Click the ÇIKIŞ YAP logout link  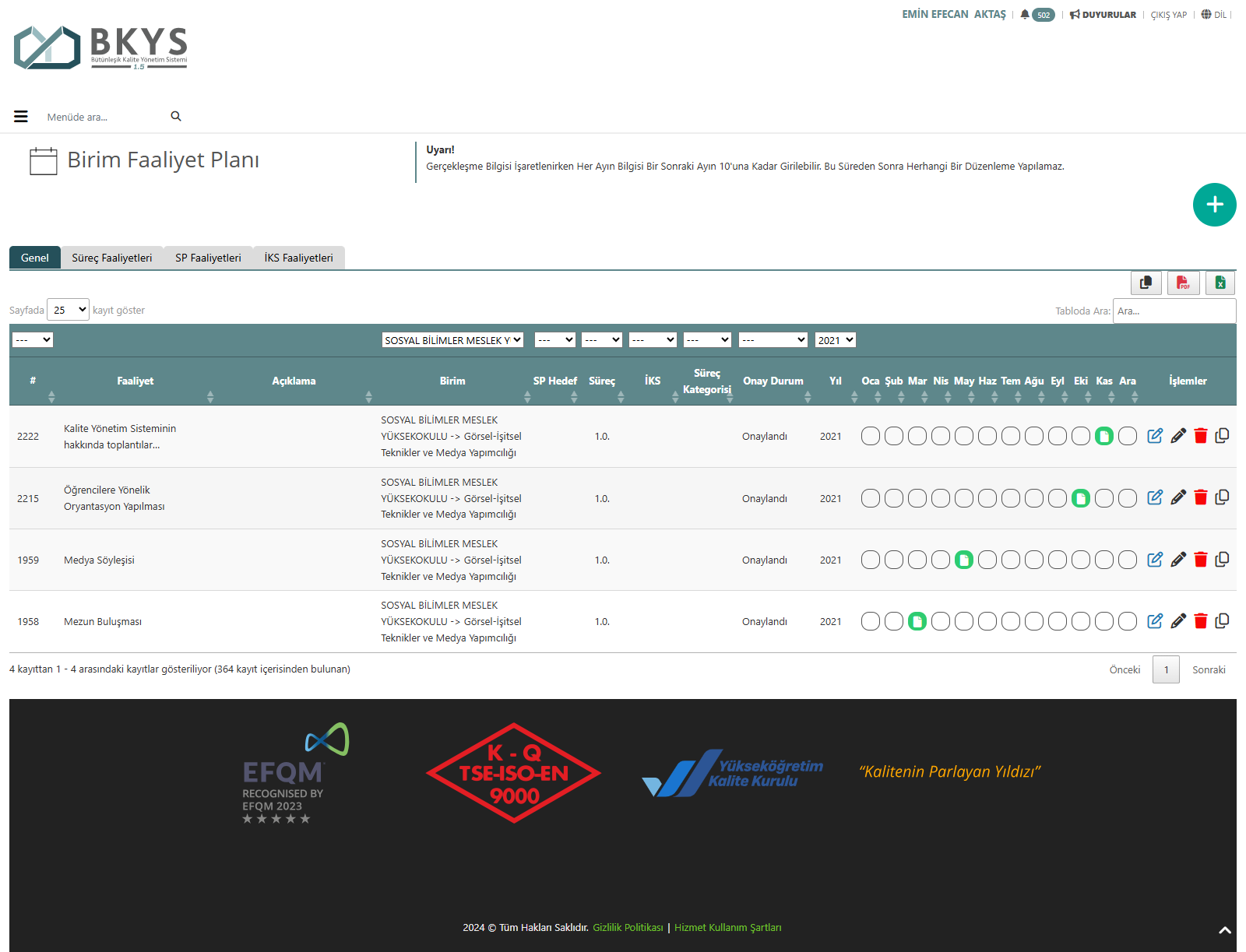point(1168,15)
